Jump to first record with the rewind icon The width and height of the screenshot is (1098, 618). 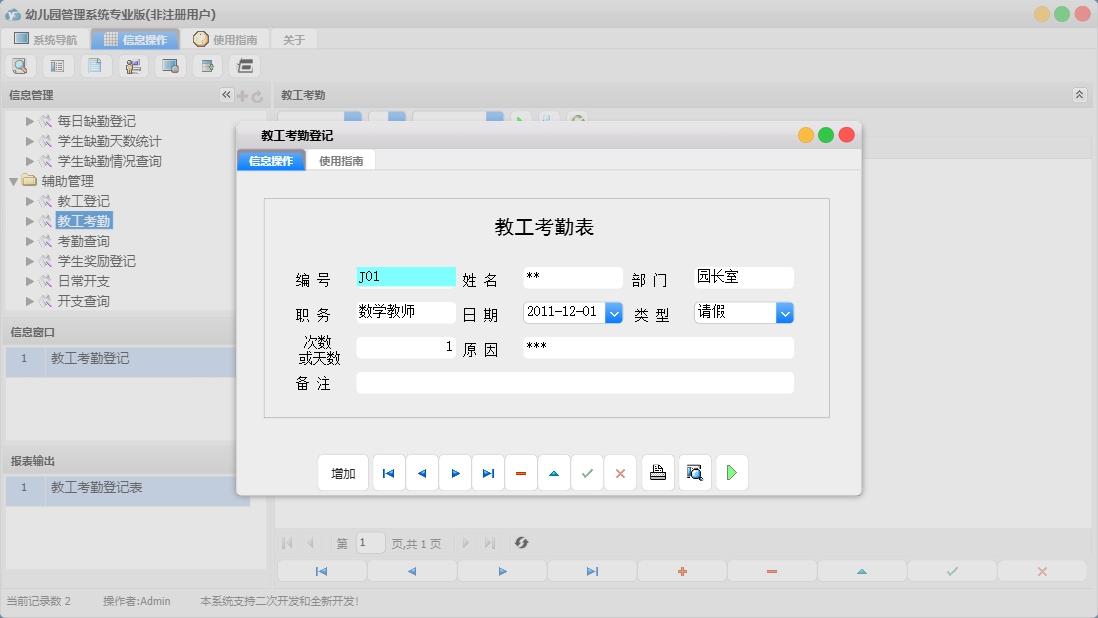(388, 472)
